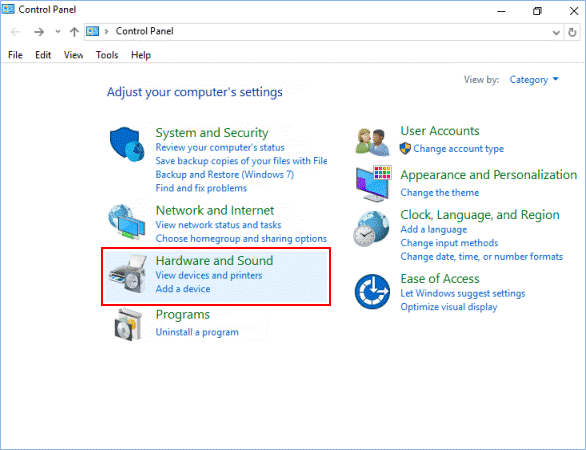Click Save backup copies with File History
The width and height of the screenshot is (586, 450).
pos(241,161)
